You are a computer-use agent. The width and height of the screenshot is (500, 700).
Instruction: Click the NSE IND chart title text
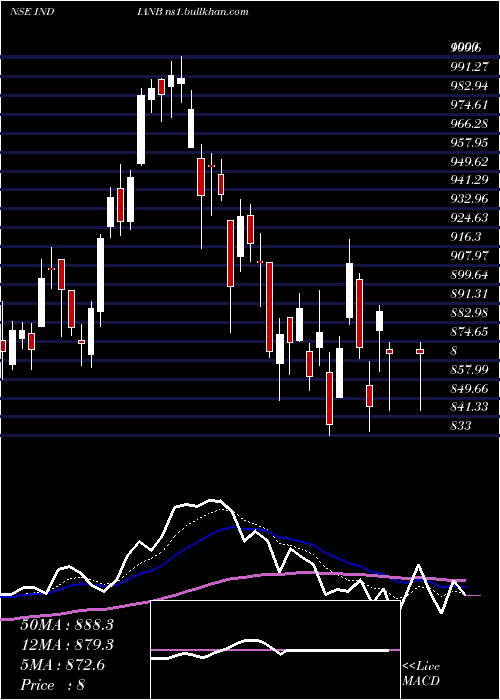32,12
